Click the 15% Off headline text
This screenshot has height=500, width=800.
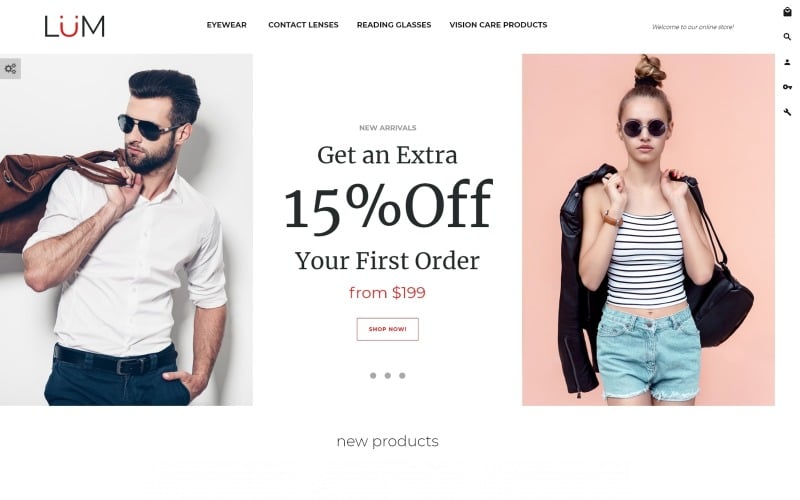coord(388,206)
